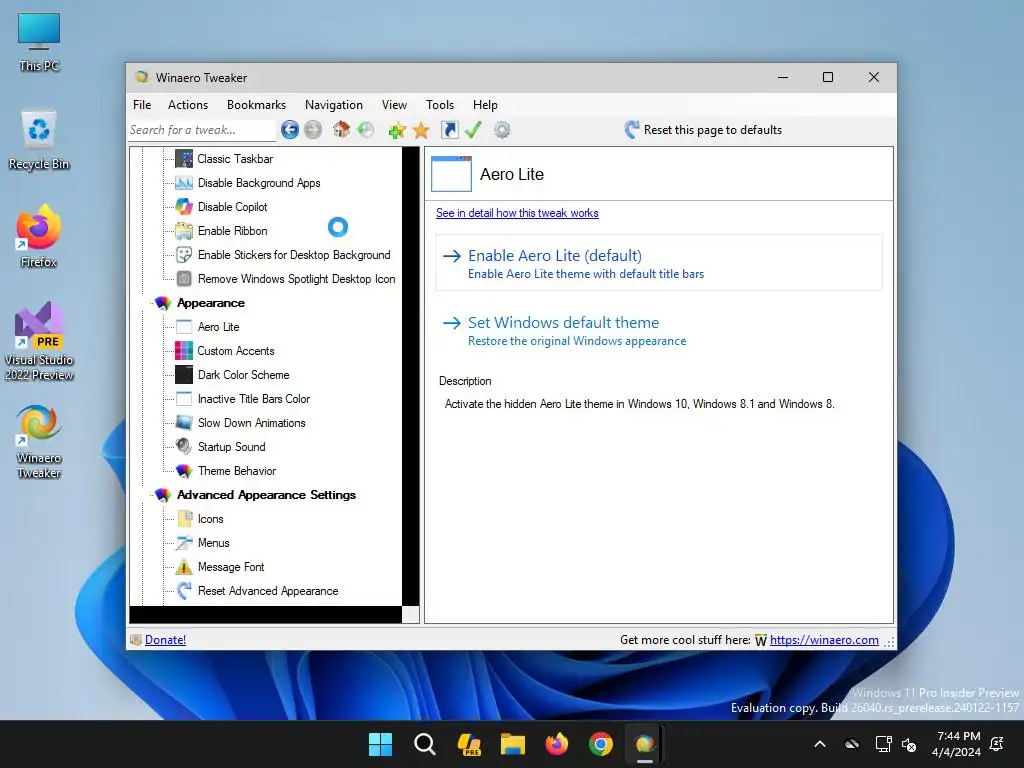This screenshot has height=768, width=1024.
Task: Click the Menus item icon
Action: click(184, 543)
